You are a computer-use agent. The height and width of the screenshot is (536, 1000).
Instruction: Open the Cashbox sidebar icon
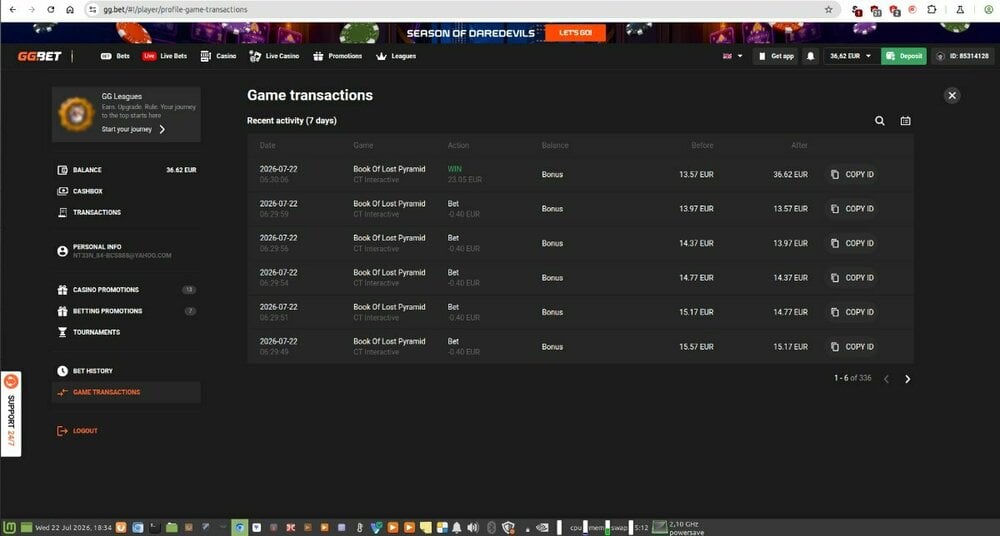(x=62, y=191)
